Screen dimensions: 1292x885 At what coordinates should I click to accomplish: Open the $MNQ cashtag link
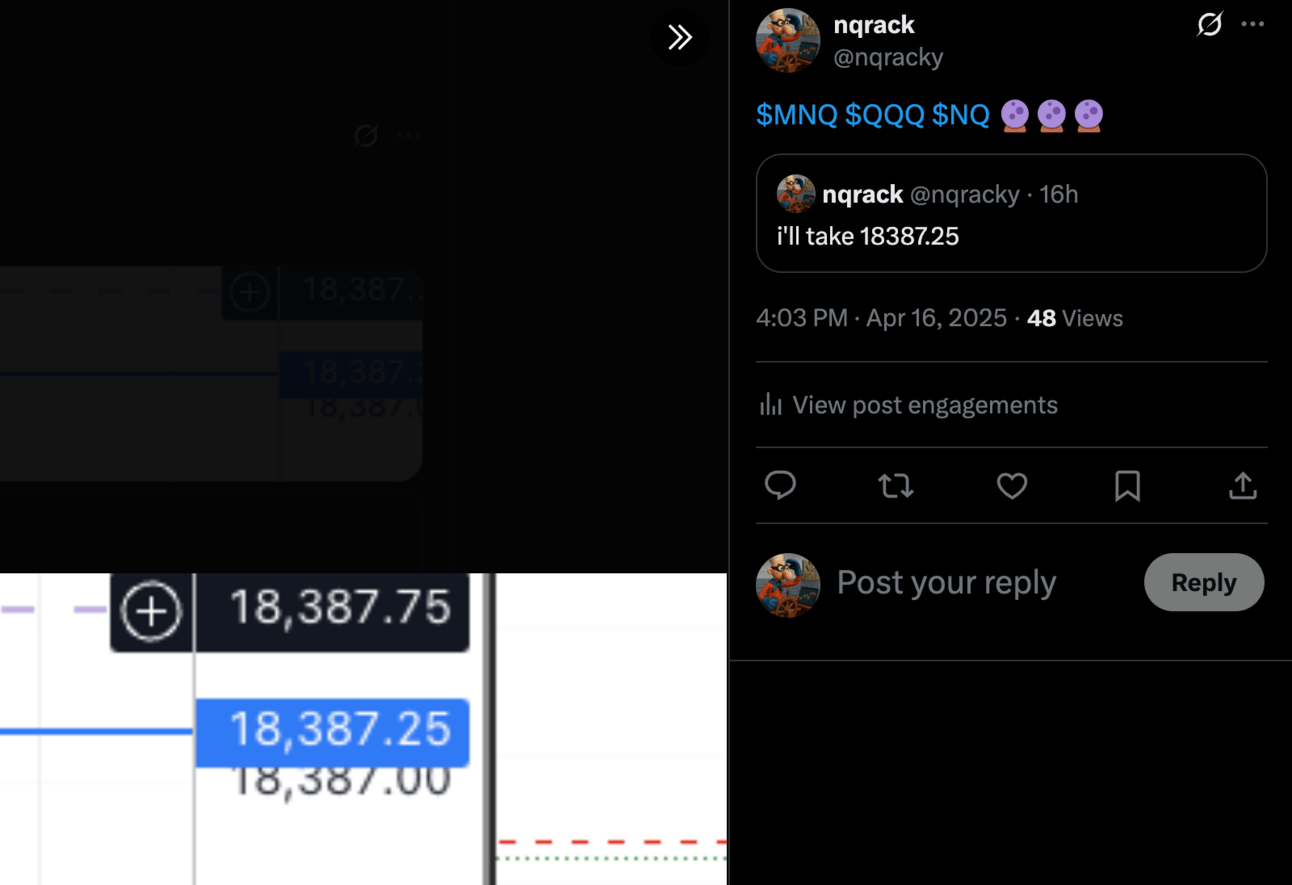(797, 115)
